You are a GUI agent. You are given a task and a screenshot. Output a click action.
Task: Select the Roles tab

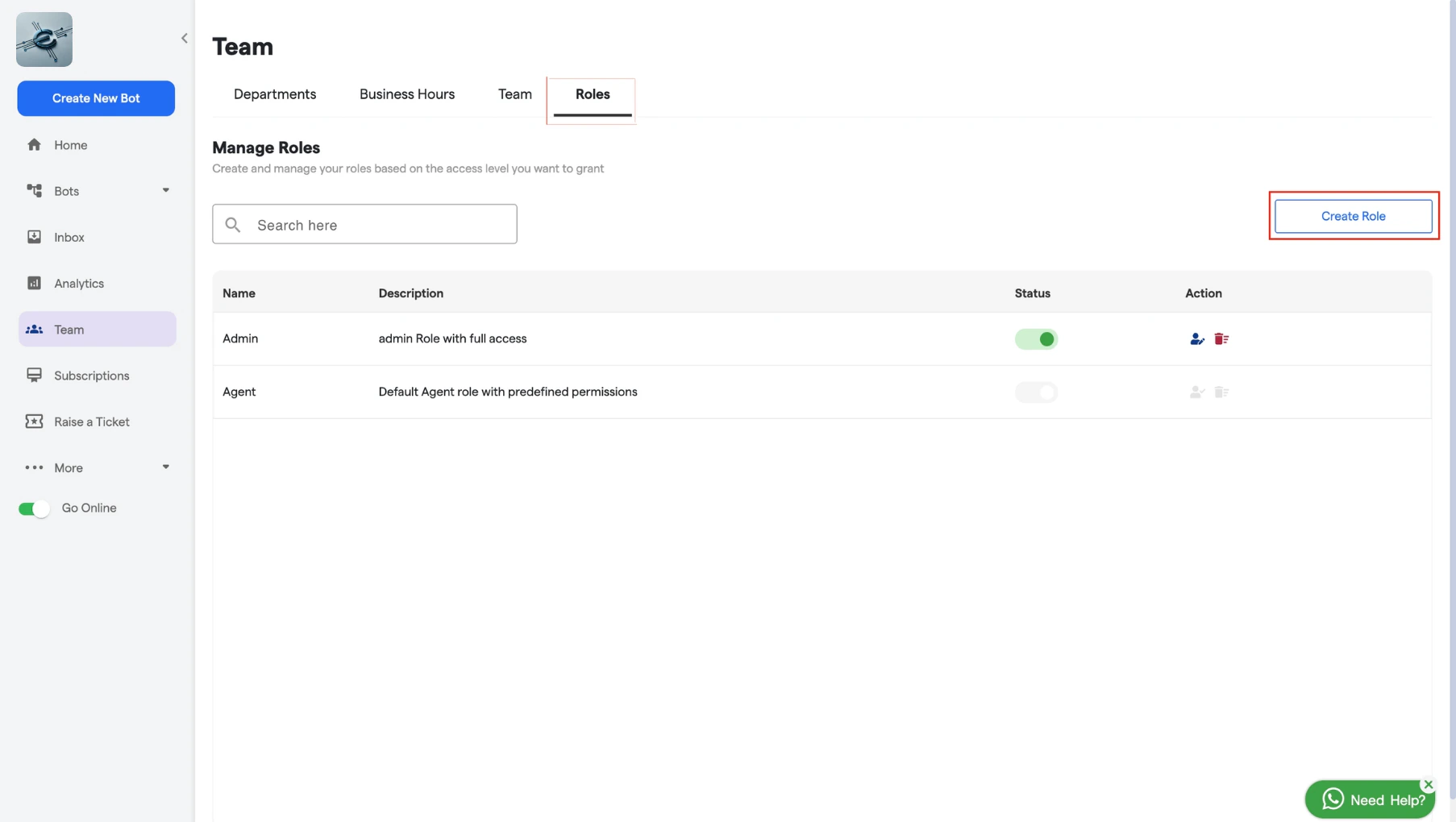click(593, 94)
